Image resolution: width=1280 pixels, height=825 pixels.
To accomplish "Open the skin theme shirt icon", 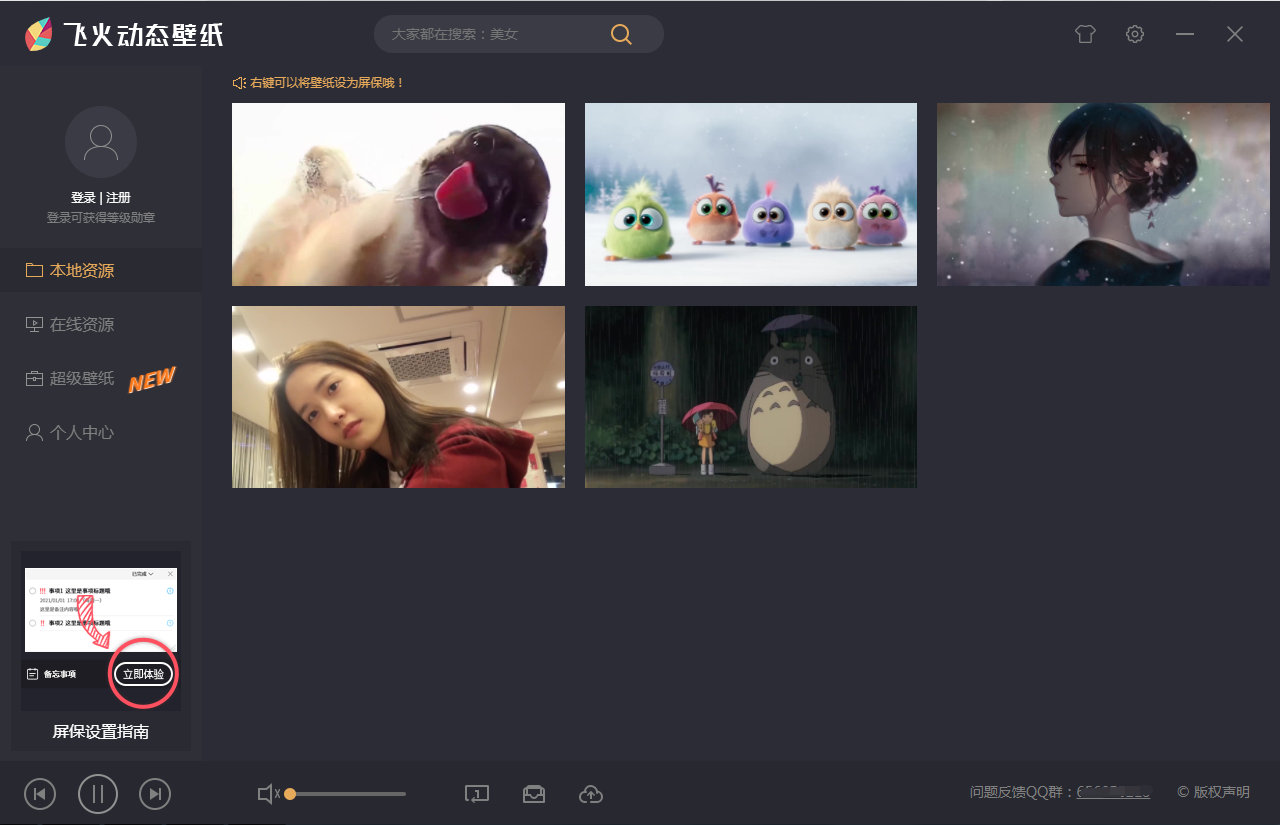I will coord(1085,34).
